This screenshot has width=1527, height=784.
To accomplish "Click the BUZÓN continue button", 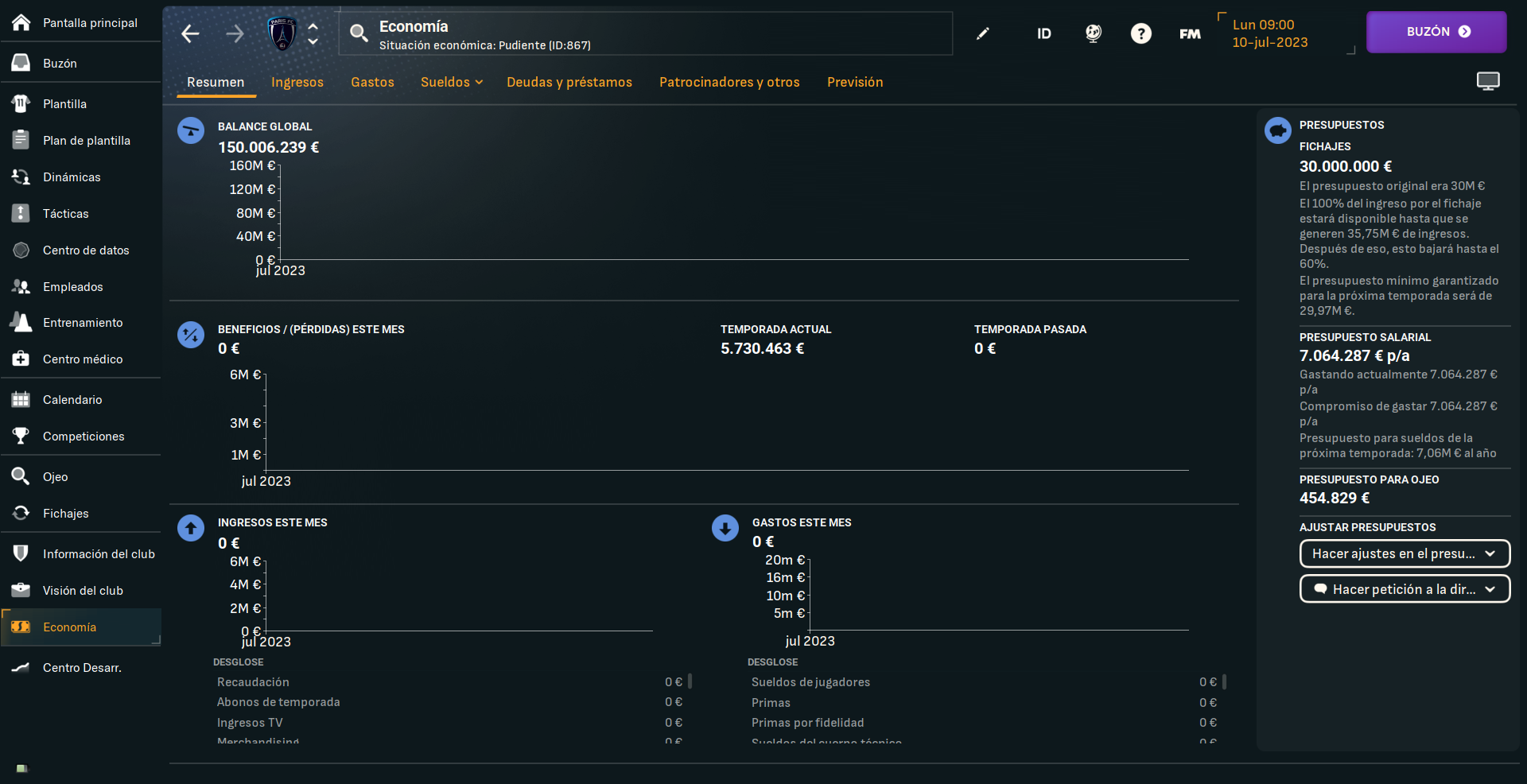I will (x=1436, y=32).
